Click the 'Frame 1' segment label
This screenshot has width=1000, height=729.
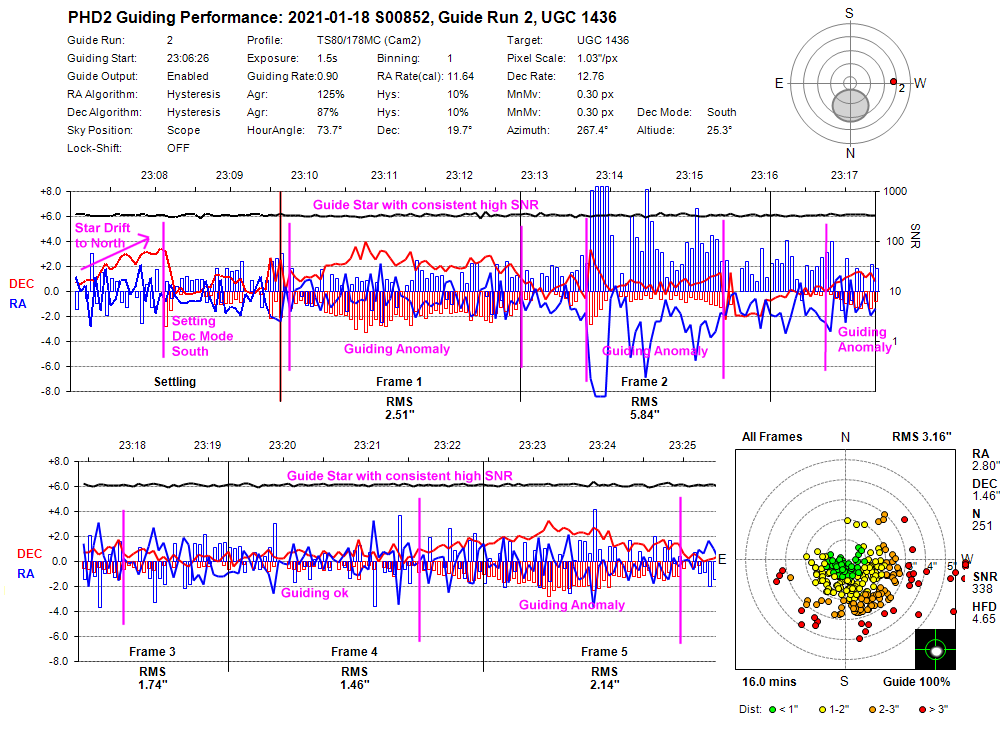[x=399, y=381]
